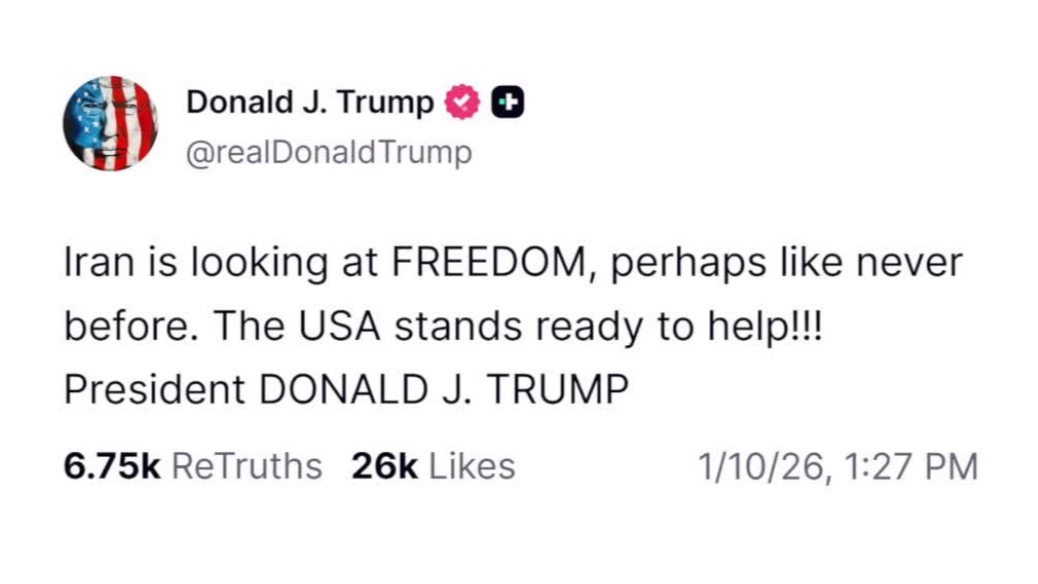Open the @realDonaldTrump handle link

(x=329, y=153)
